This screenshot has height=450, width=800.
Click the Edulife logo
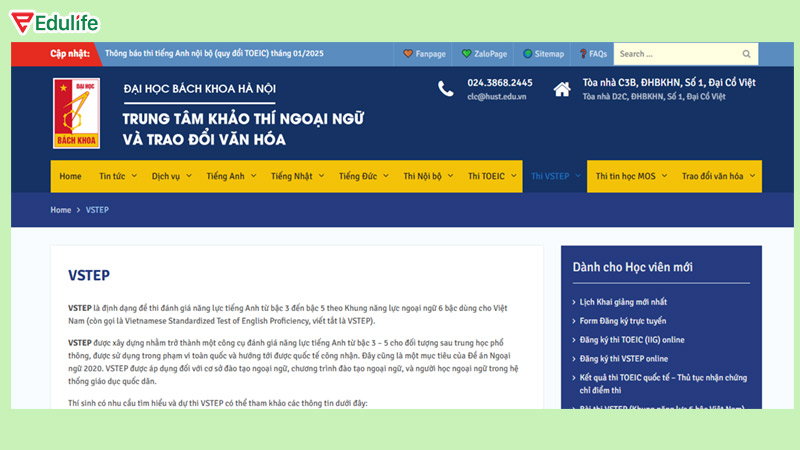click(x=55, y=22)
